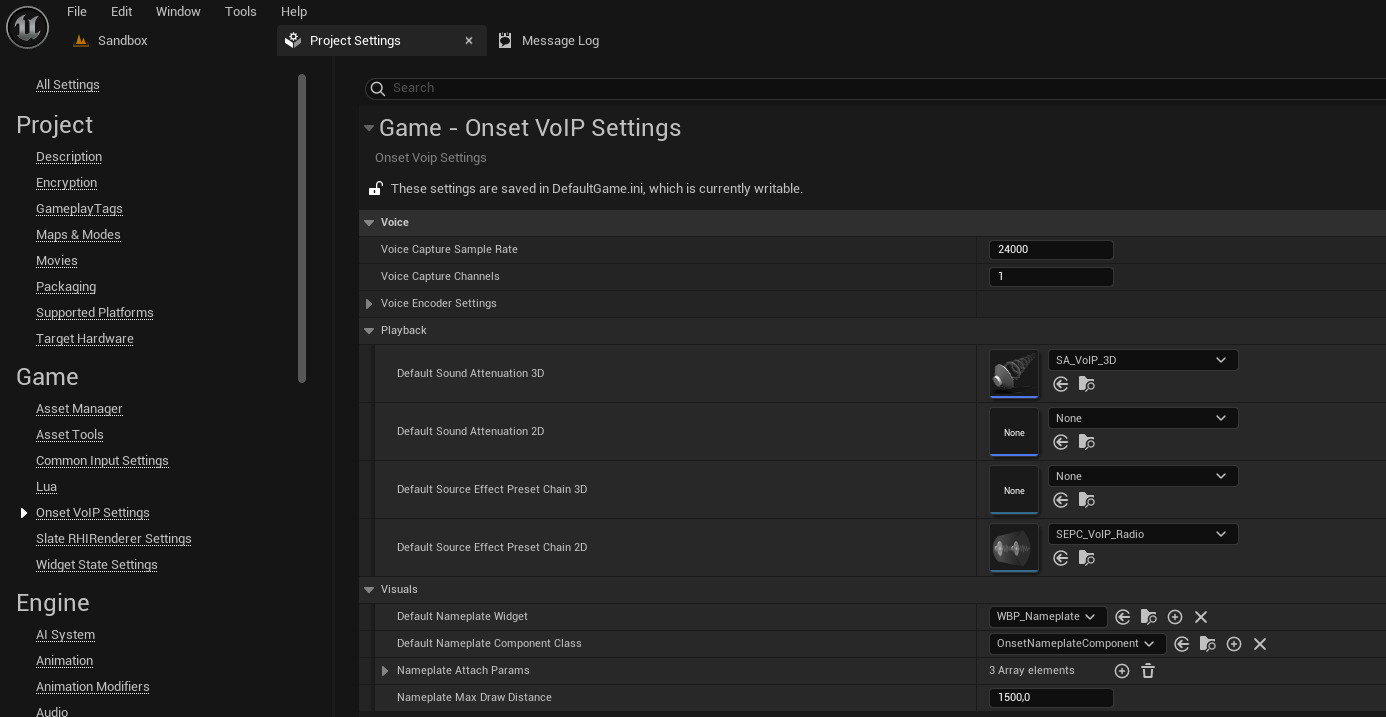
Task: Use selected asset for Source Effect Preset Chain 3D
Action: pyautogui.click(x=1061, y=501)
